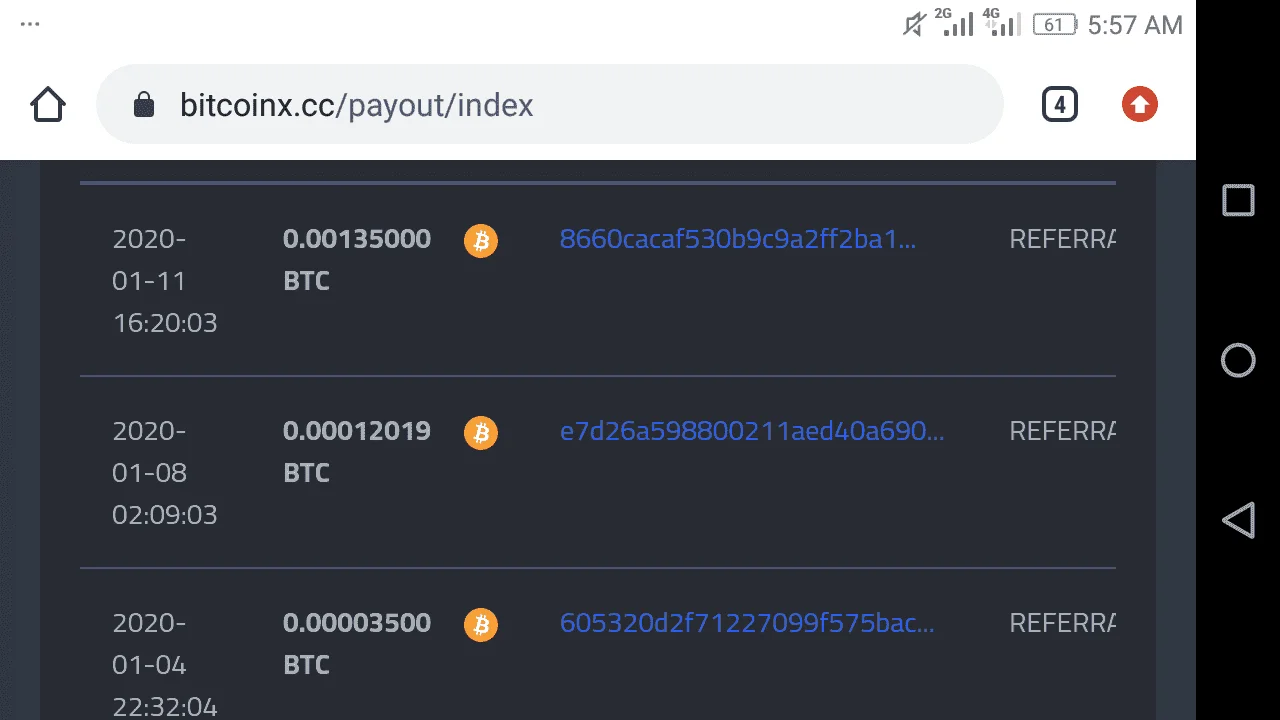
Task: Tap the Android back triangle button
Action: pyautogui.click(x=1238, y=520)
